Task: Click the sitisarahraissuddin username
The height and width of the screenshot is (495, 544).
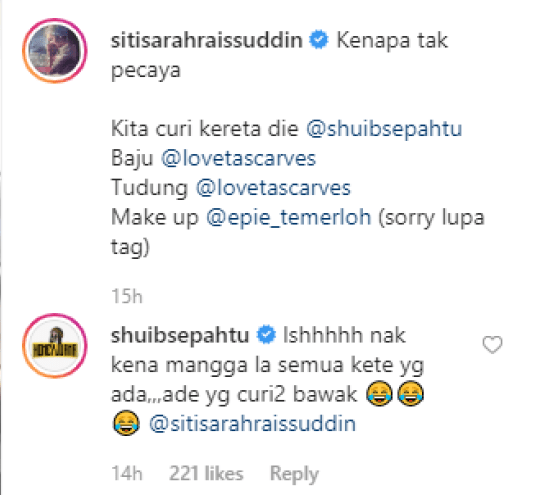Action: pyautogui.click(x=207, y=40)
